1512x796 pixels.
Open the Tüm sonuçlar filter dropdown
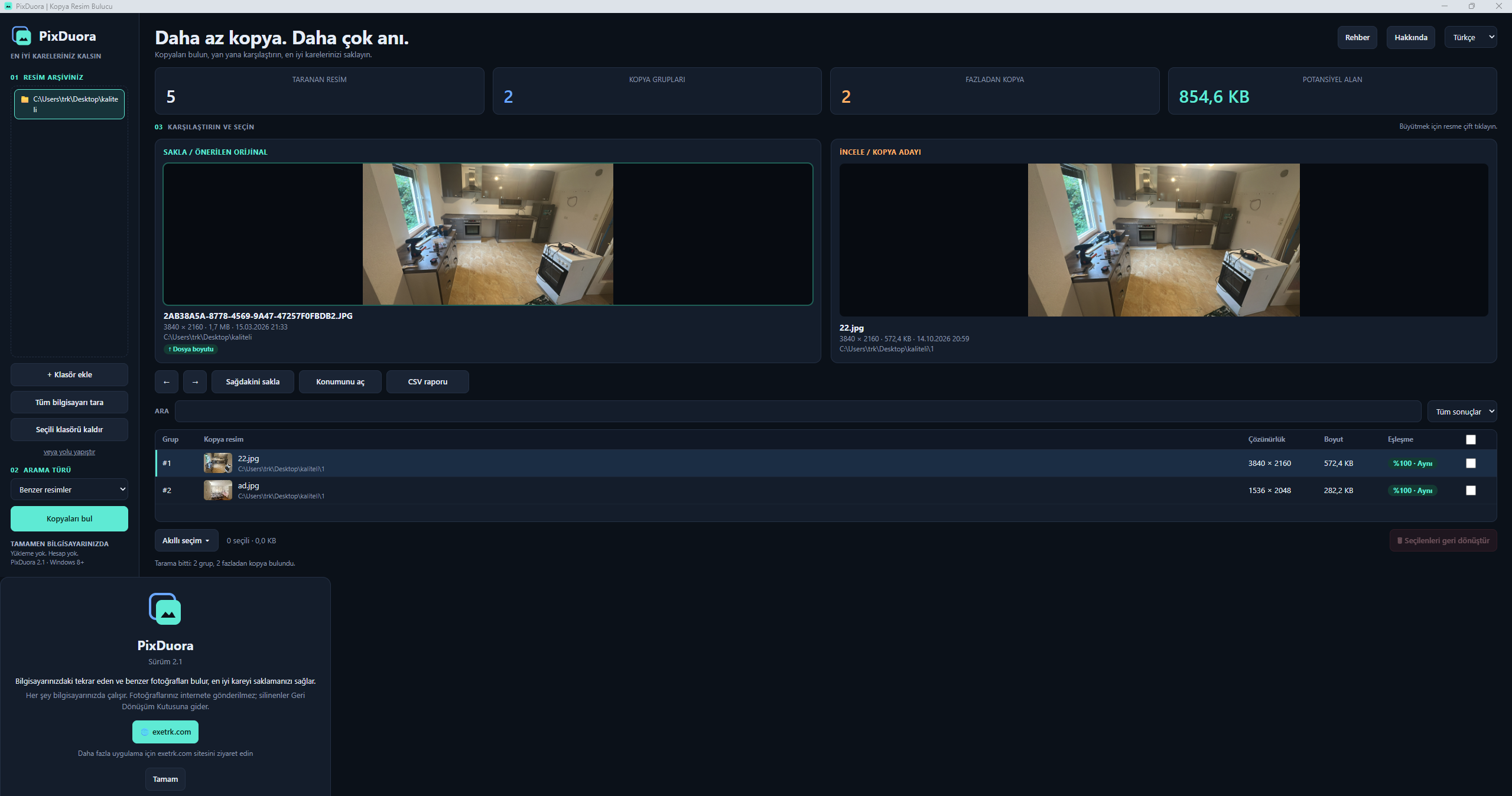click(1462, 412)
